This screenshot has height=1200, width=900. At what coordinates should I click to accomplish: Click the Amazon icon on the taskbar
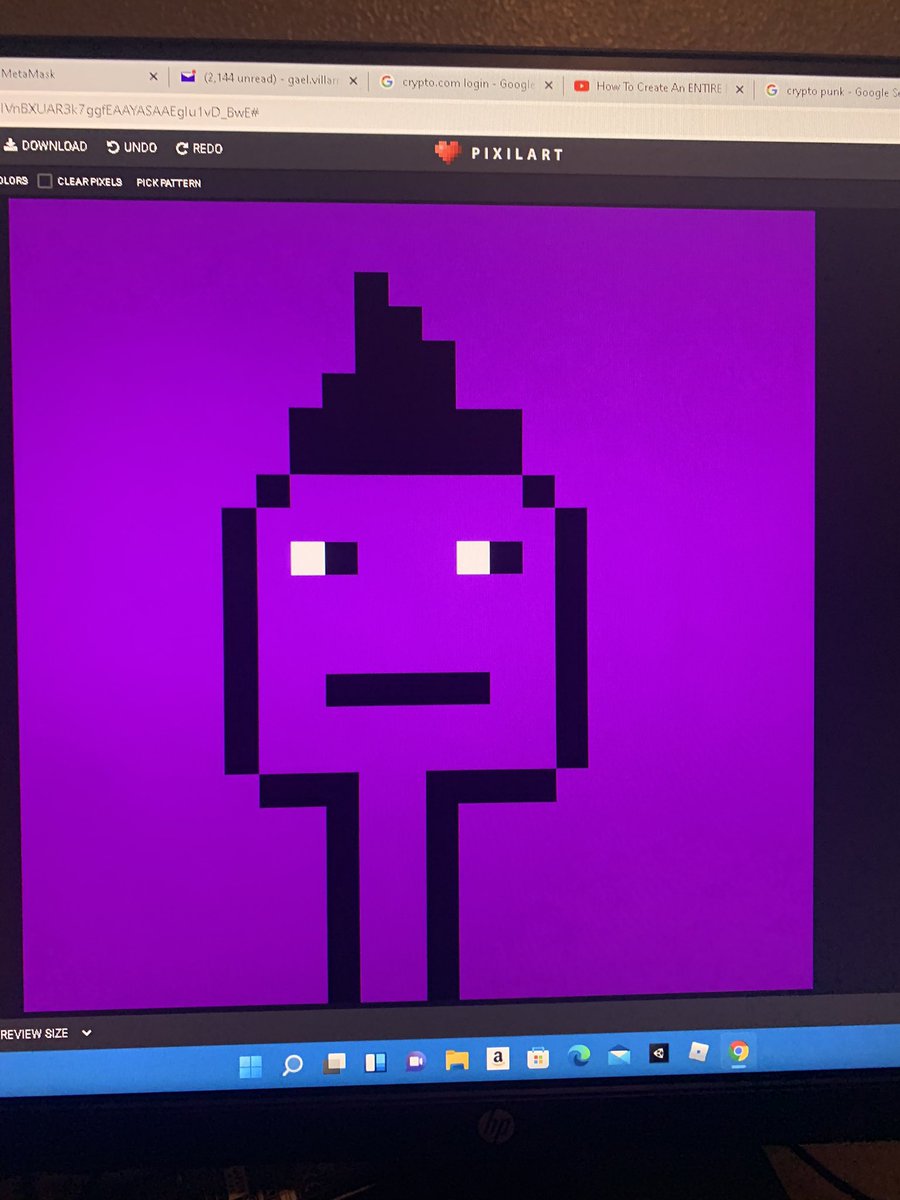point(497,1060)
